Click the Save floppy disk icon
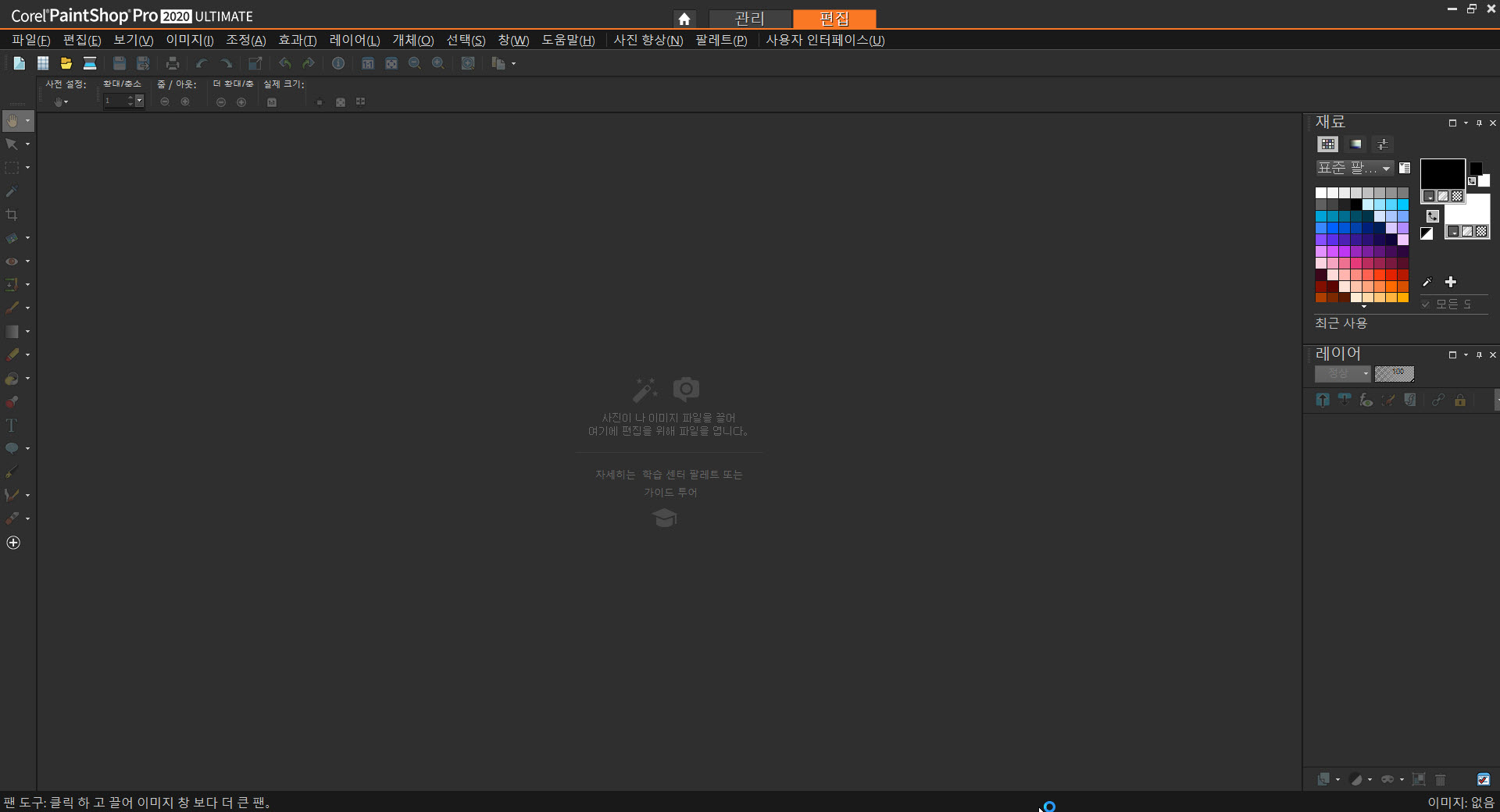 (x=120, y=63)
